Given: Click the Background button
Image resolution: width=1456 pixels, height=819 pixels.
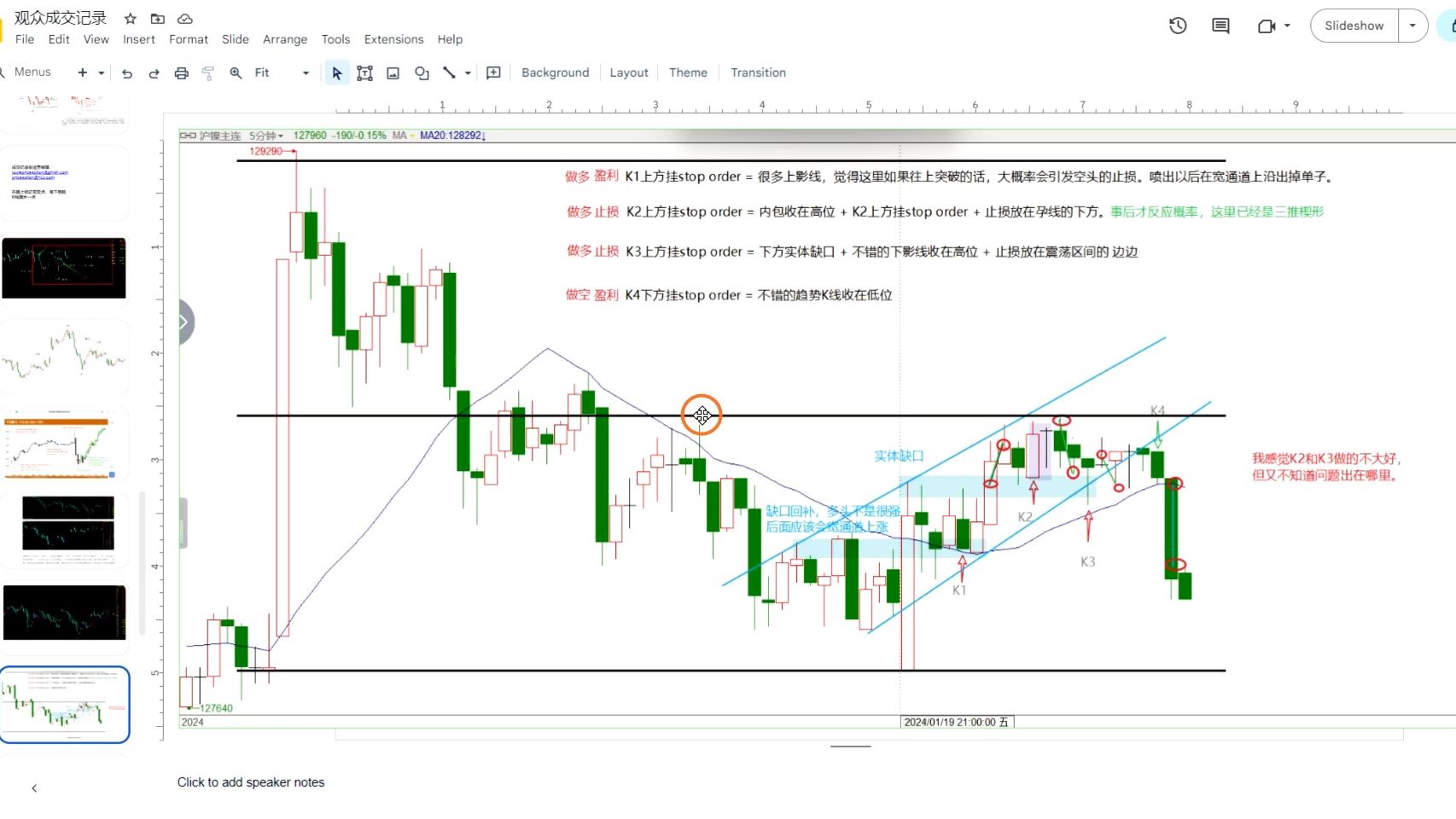Looking at the screenshot, I should coord(556,73).
